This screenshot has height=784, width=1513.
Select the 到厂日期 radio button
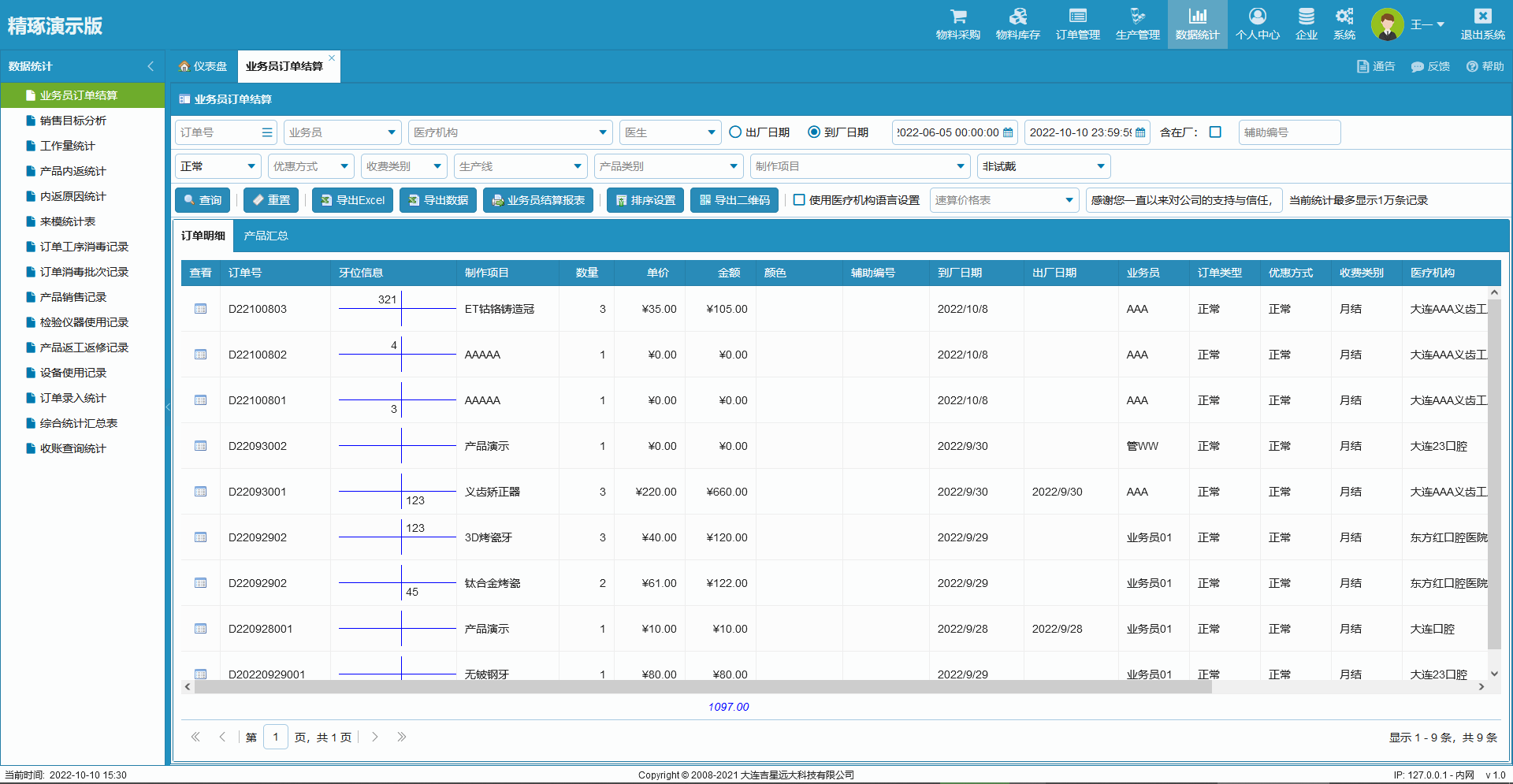(814, 132)
